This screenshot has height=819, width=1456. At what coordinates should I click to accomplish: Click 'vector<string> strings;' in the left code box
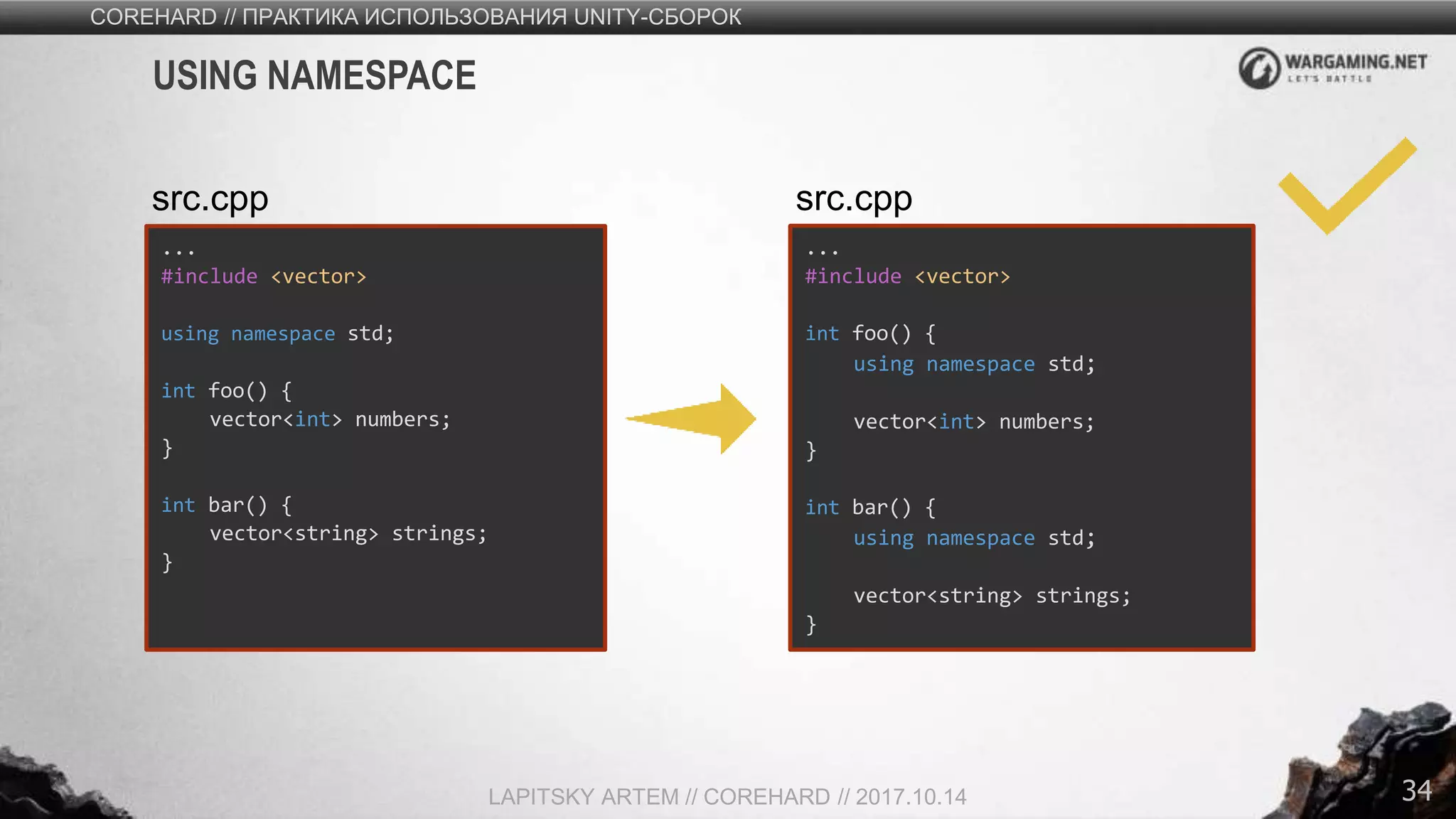(348, 534)
